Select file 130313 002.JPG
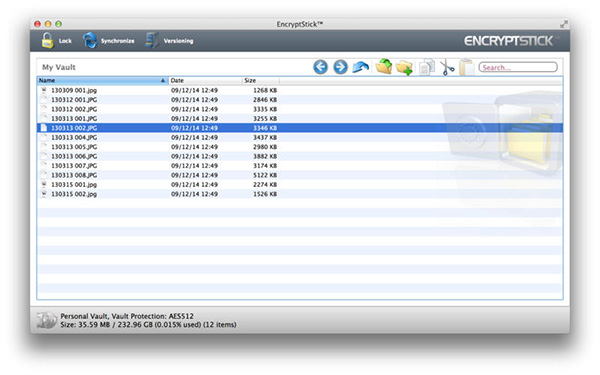The height and width of the screenshot is (375, 600). (x=74, y=128)
